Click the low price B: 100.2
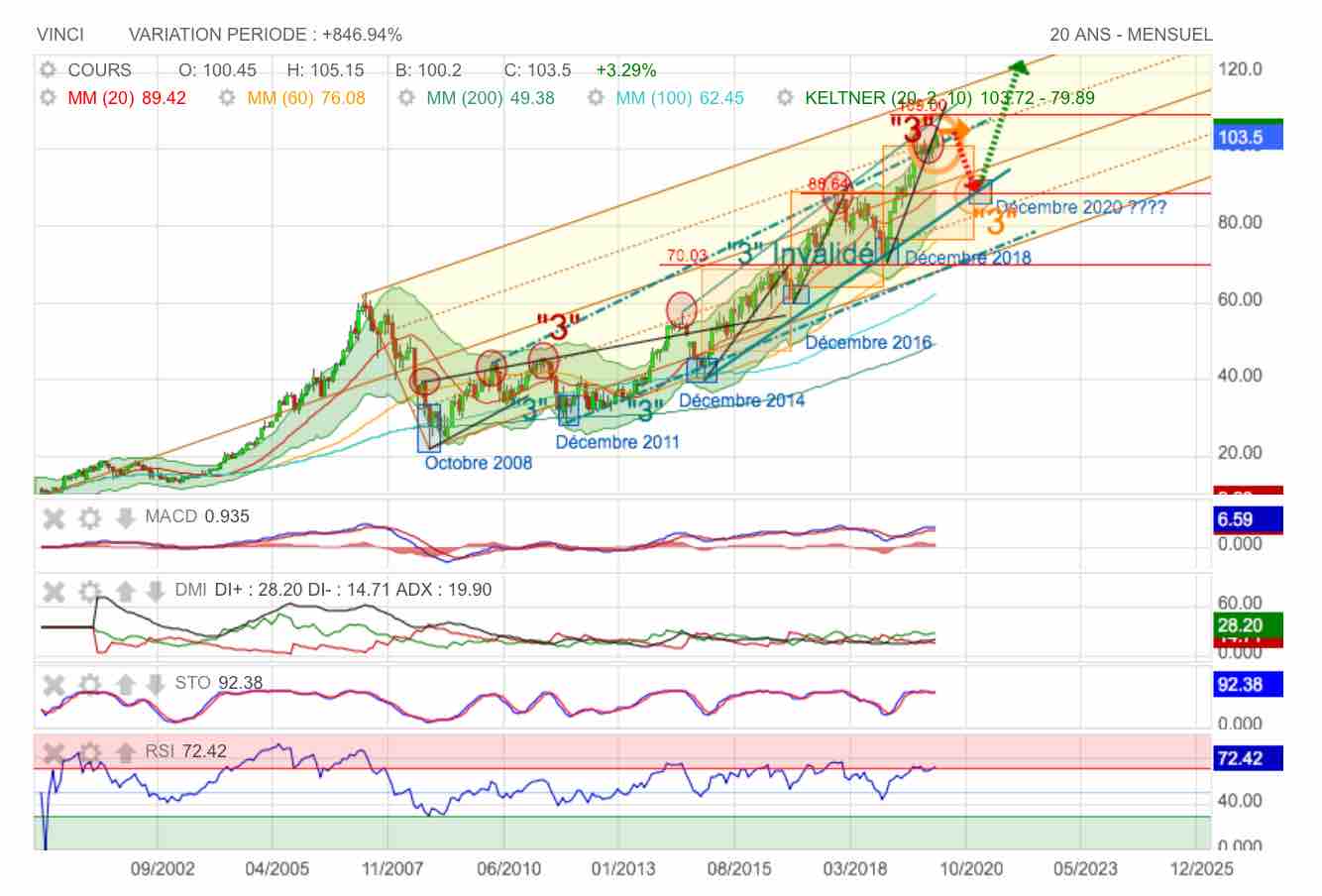The image size is (1322, 896). coord(428,70)
